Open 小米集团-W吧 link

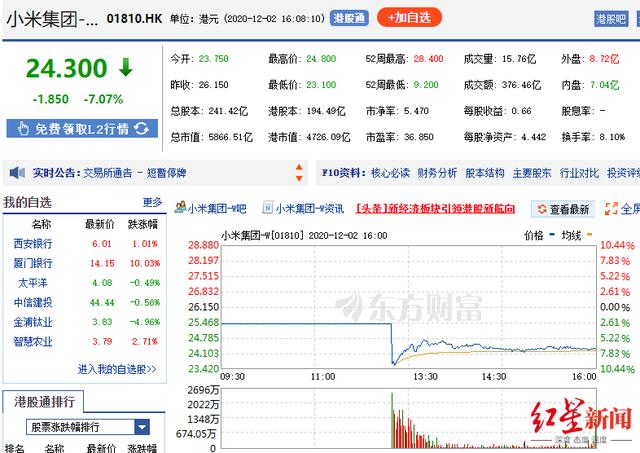pyautogui.click(x=217, y=209)
